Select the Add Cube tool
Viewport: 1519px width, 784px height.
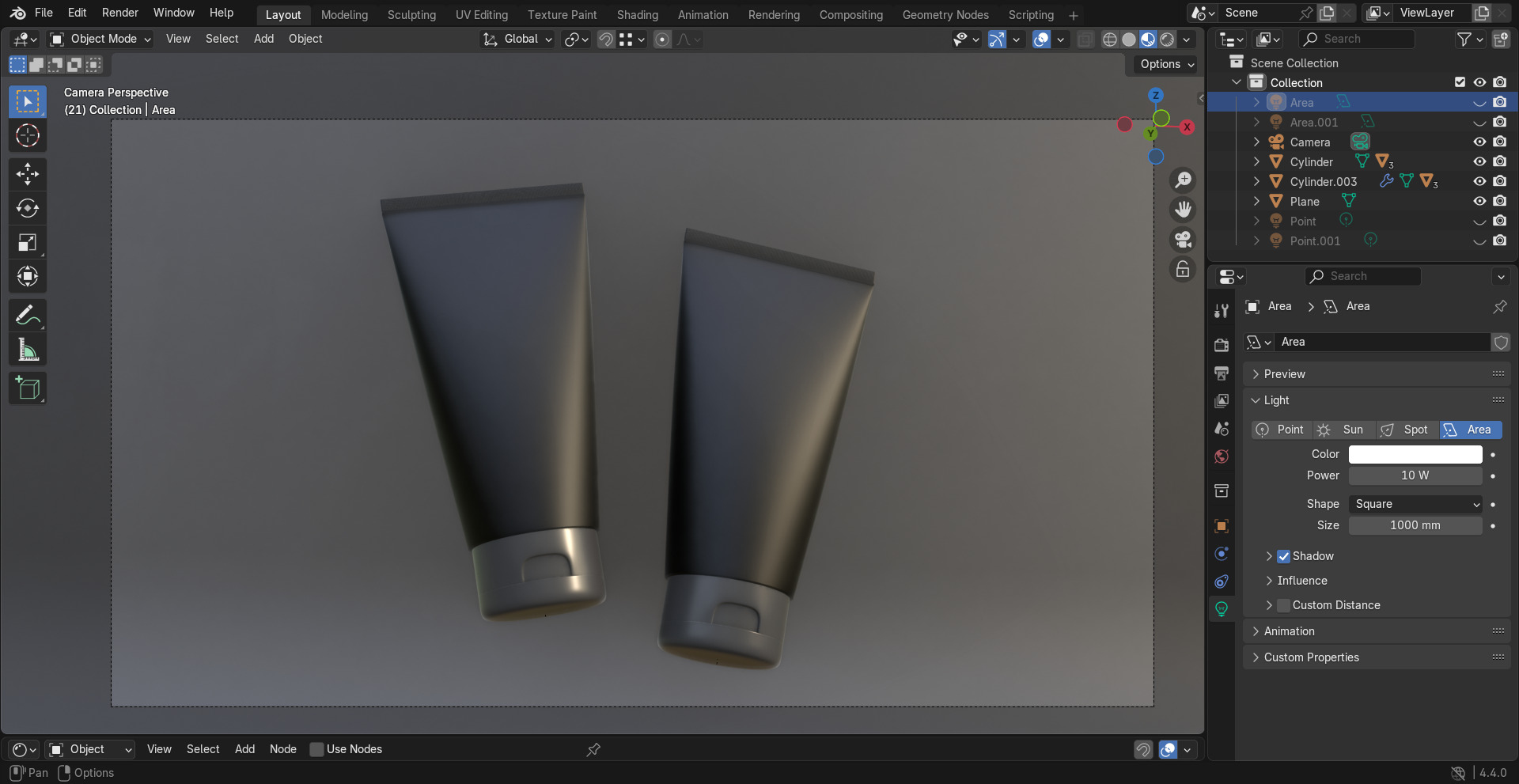(28, 388)
